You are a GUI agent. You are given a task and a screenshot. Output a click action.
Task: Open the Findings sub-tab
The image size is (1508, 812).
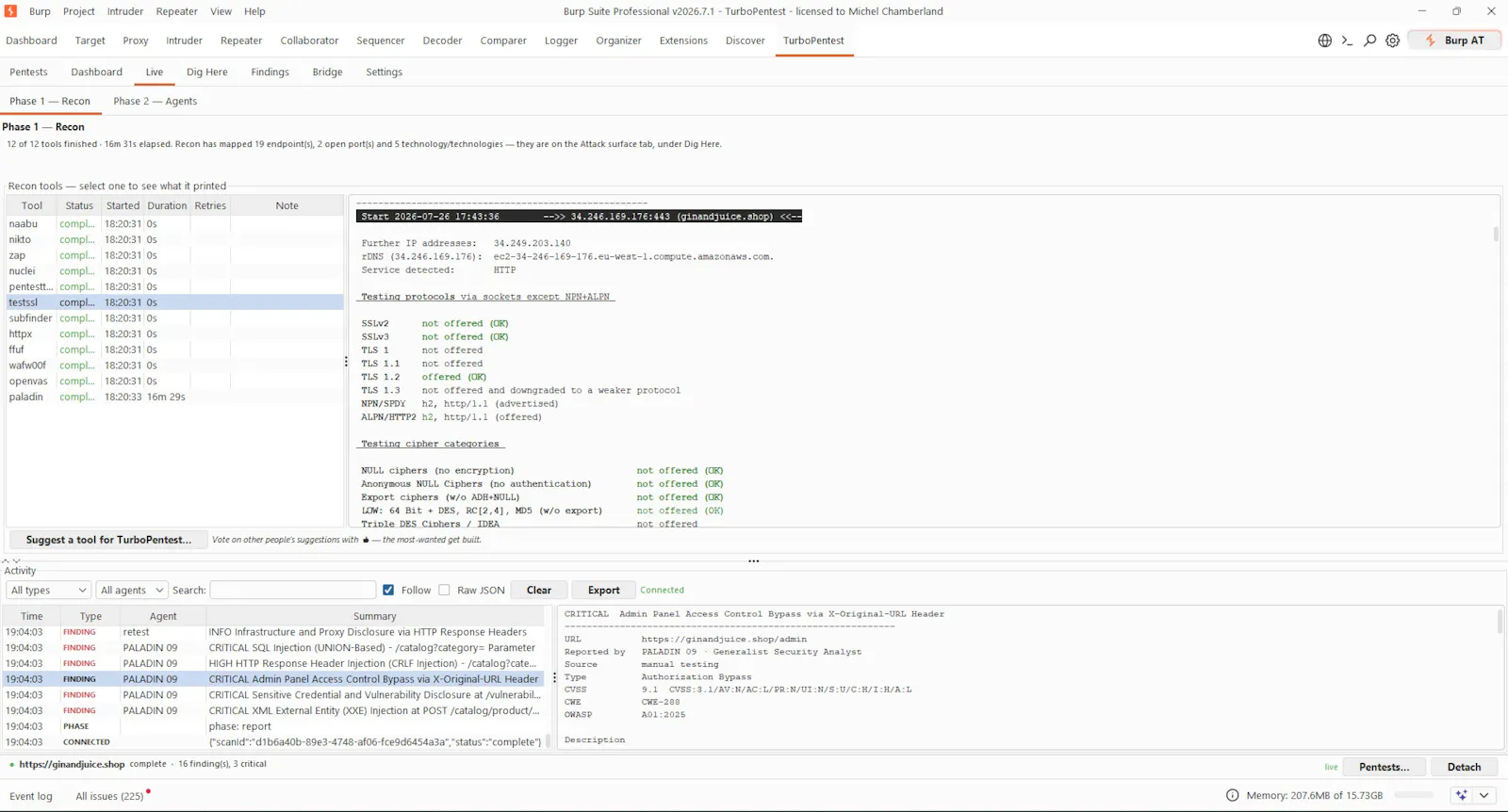[x=270, y=72]
